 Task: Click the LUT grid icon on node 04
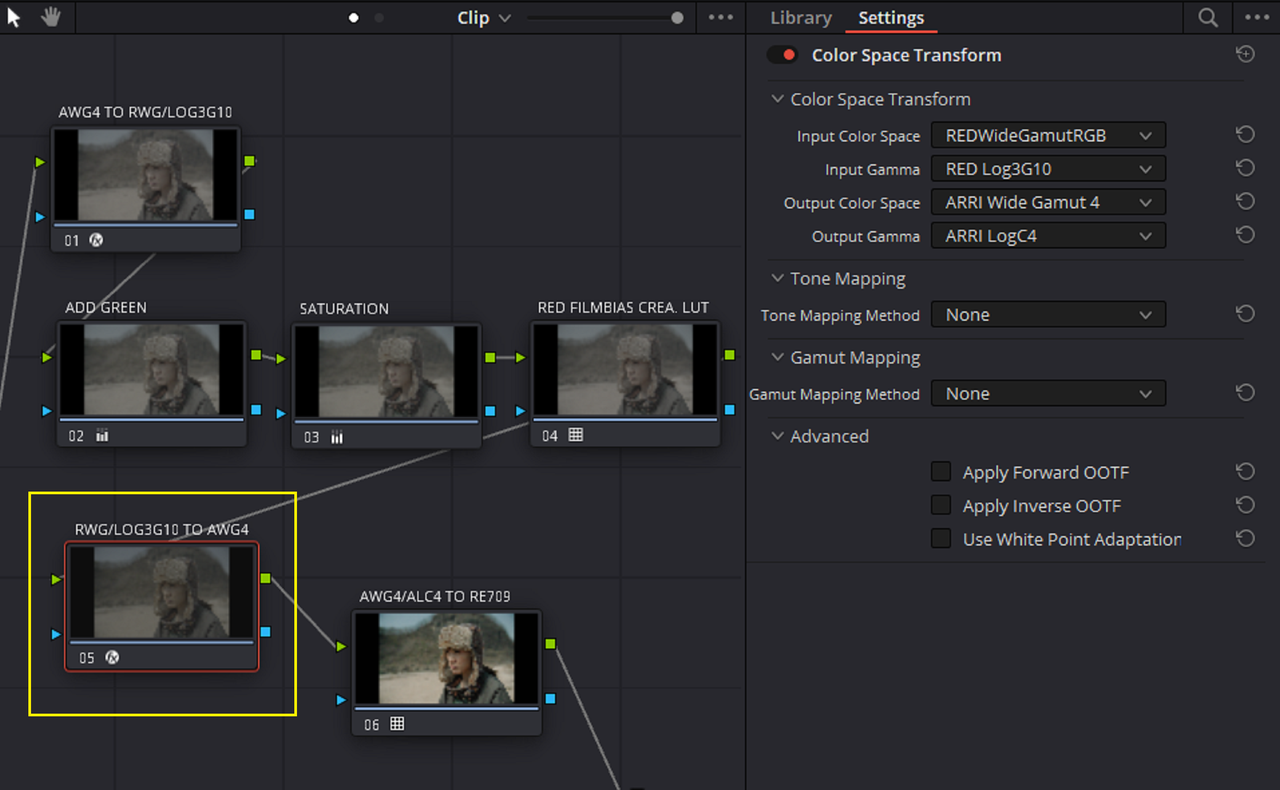point(576,435)
